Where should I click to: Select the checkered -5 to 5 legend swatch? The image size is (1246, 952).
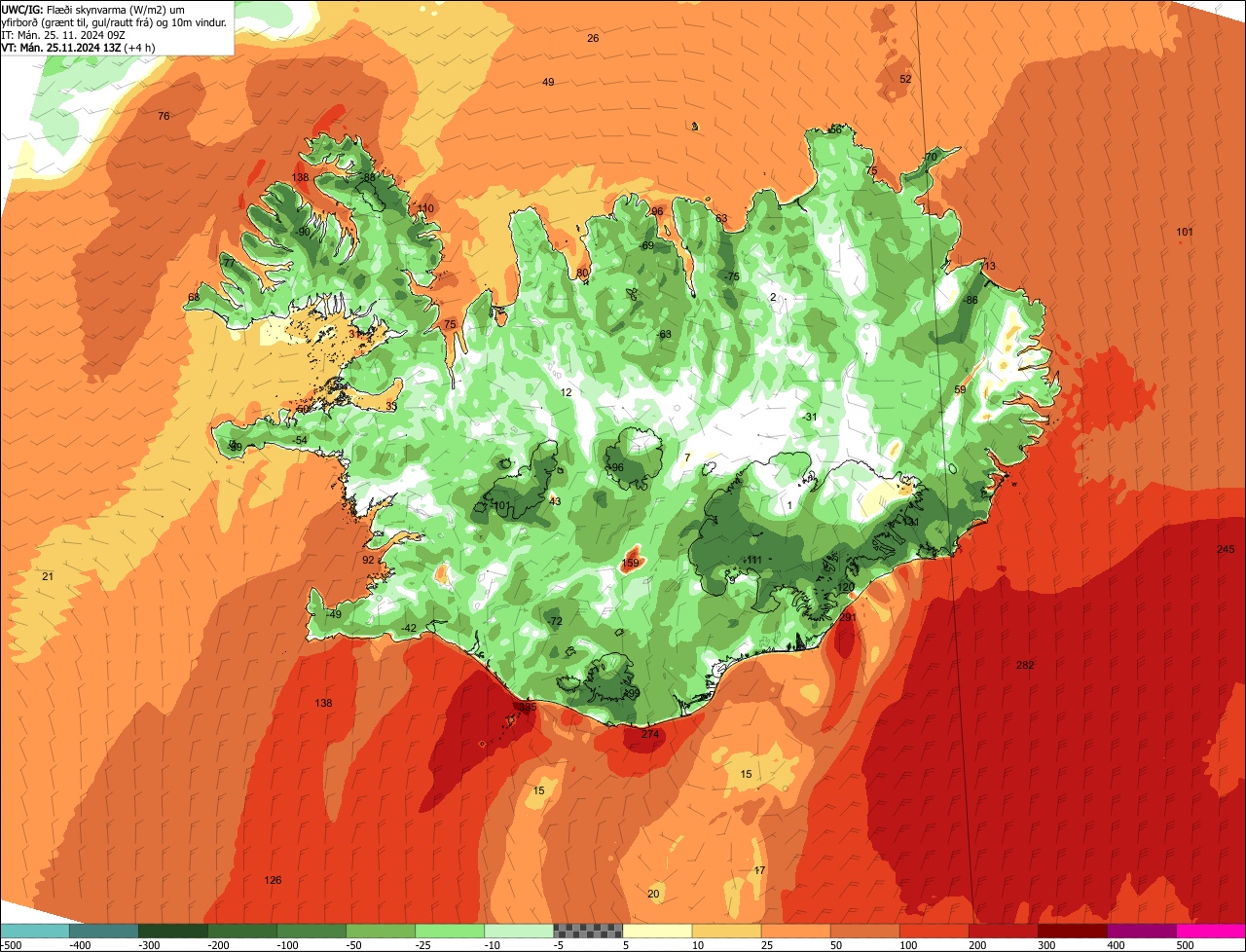coord(588,931)
